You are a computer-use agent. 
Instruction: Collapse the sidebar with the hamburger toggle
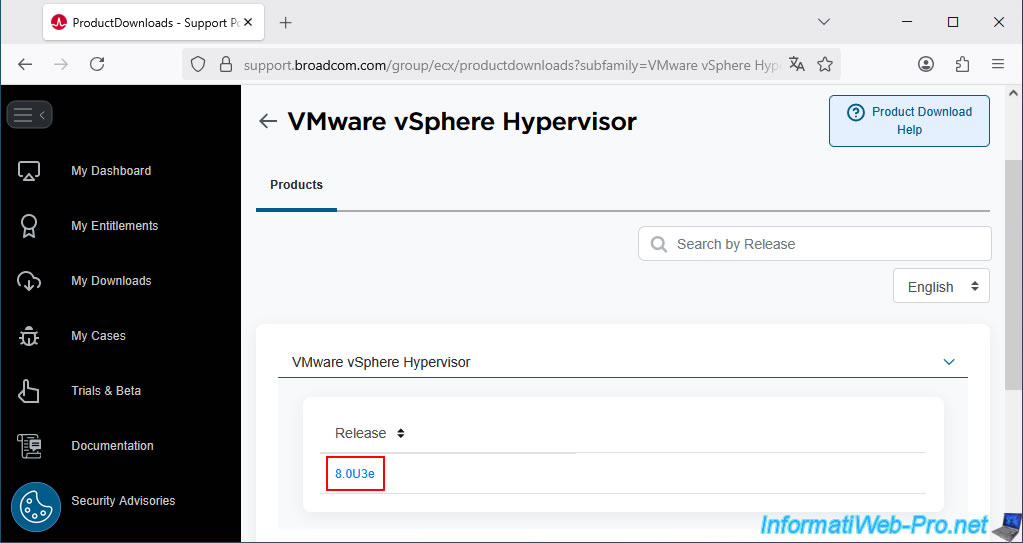[x=29, y=115]
